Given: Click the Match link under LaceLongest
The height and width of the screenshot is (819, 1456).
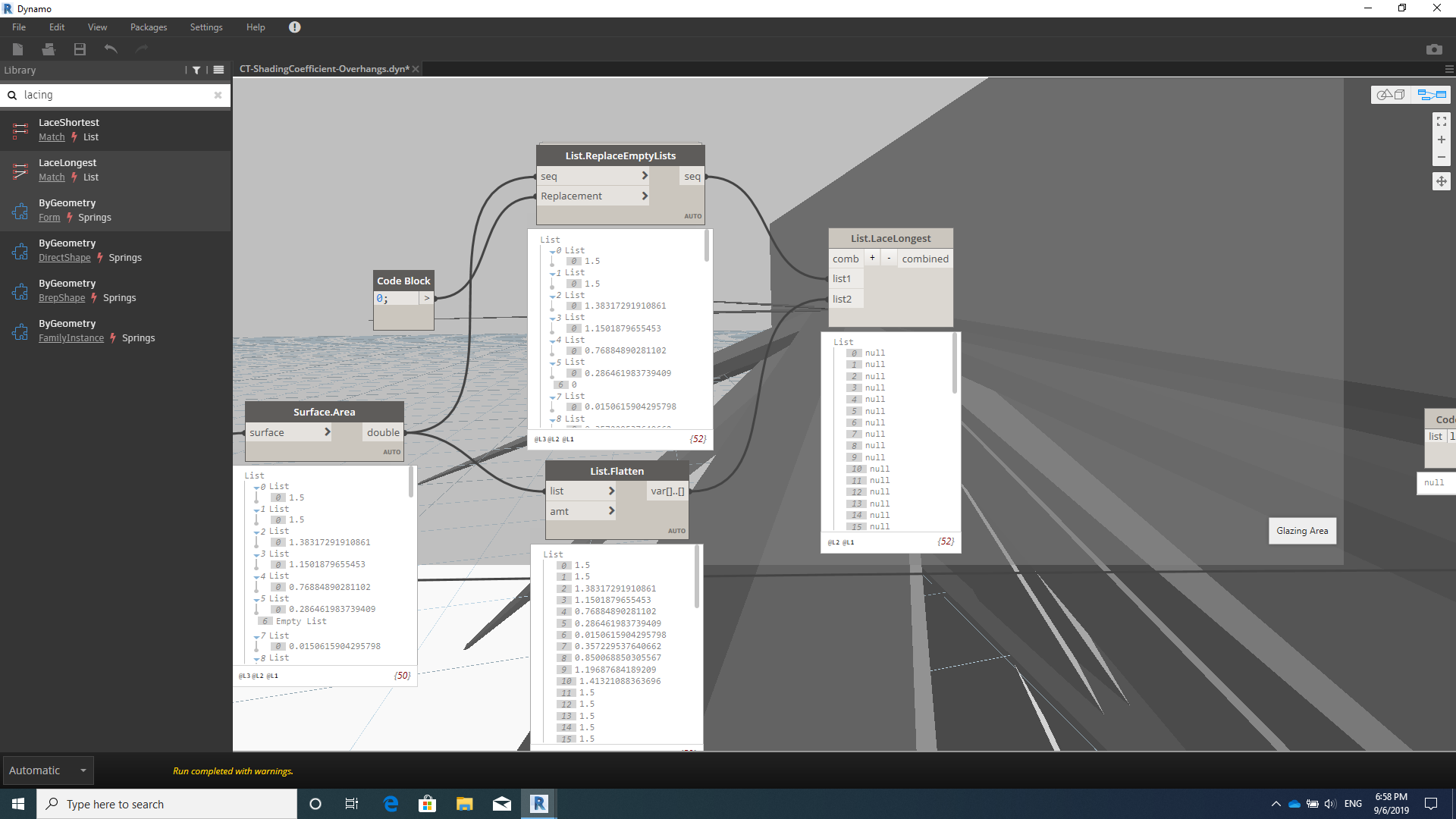Looking at the screenshot, I should coord(52,177).
